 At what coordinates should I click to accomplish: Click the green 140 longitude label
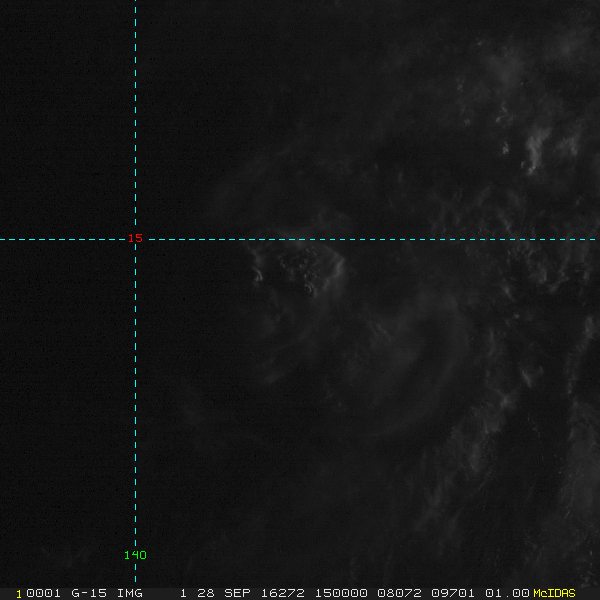pyautogui.click(x=135, y=555)
